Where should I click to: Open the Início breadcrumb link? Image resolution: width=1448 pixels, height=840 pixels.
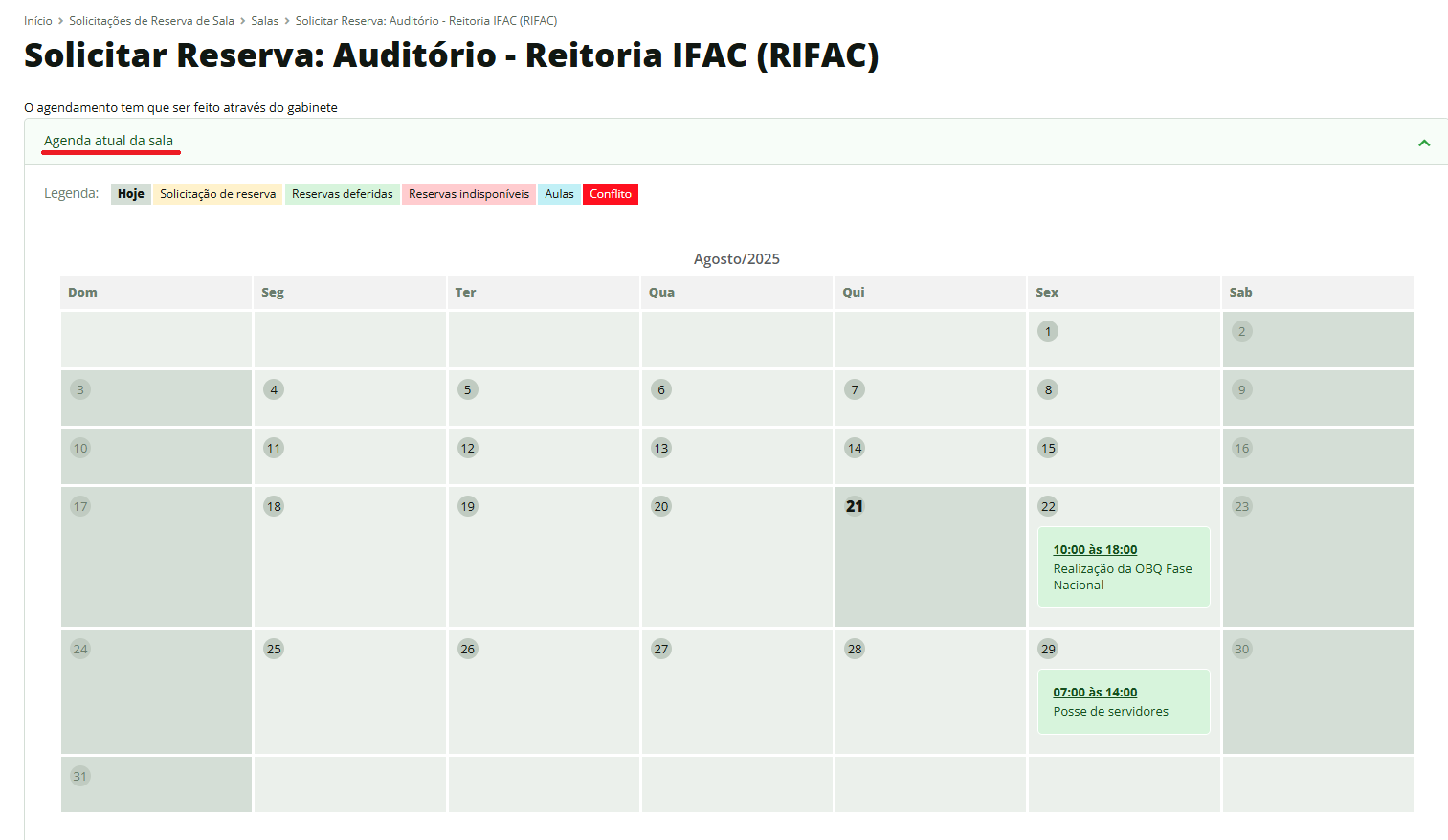pos(38,20)
